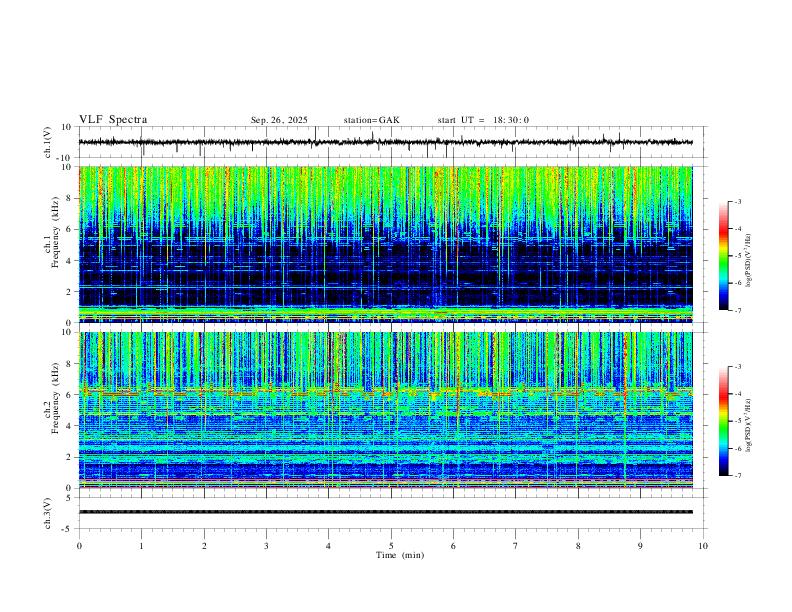The height and width of the screenshot is (612, 792).
Task: Click the "8" kHz tick of ch.1 spectrogram
Action: pos(70,198)
